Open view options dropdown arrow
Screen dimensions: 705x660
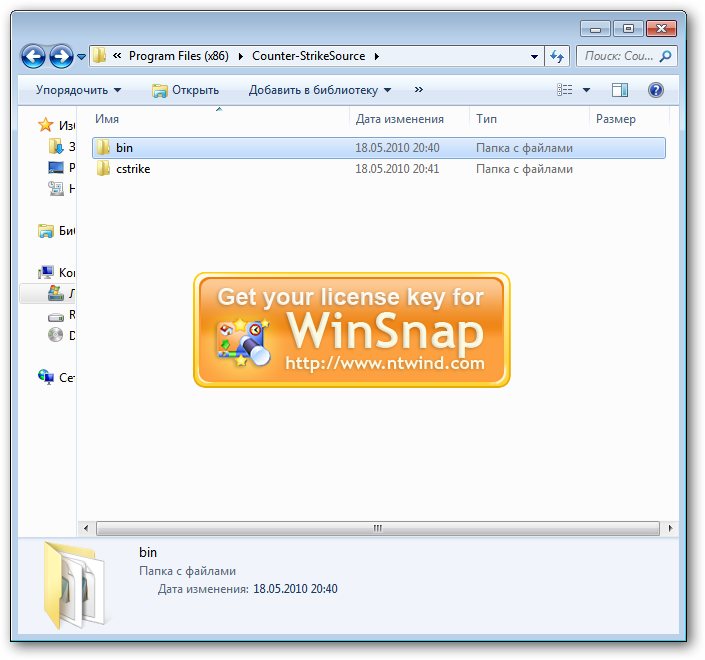coord(586,90)
